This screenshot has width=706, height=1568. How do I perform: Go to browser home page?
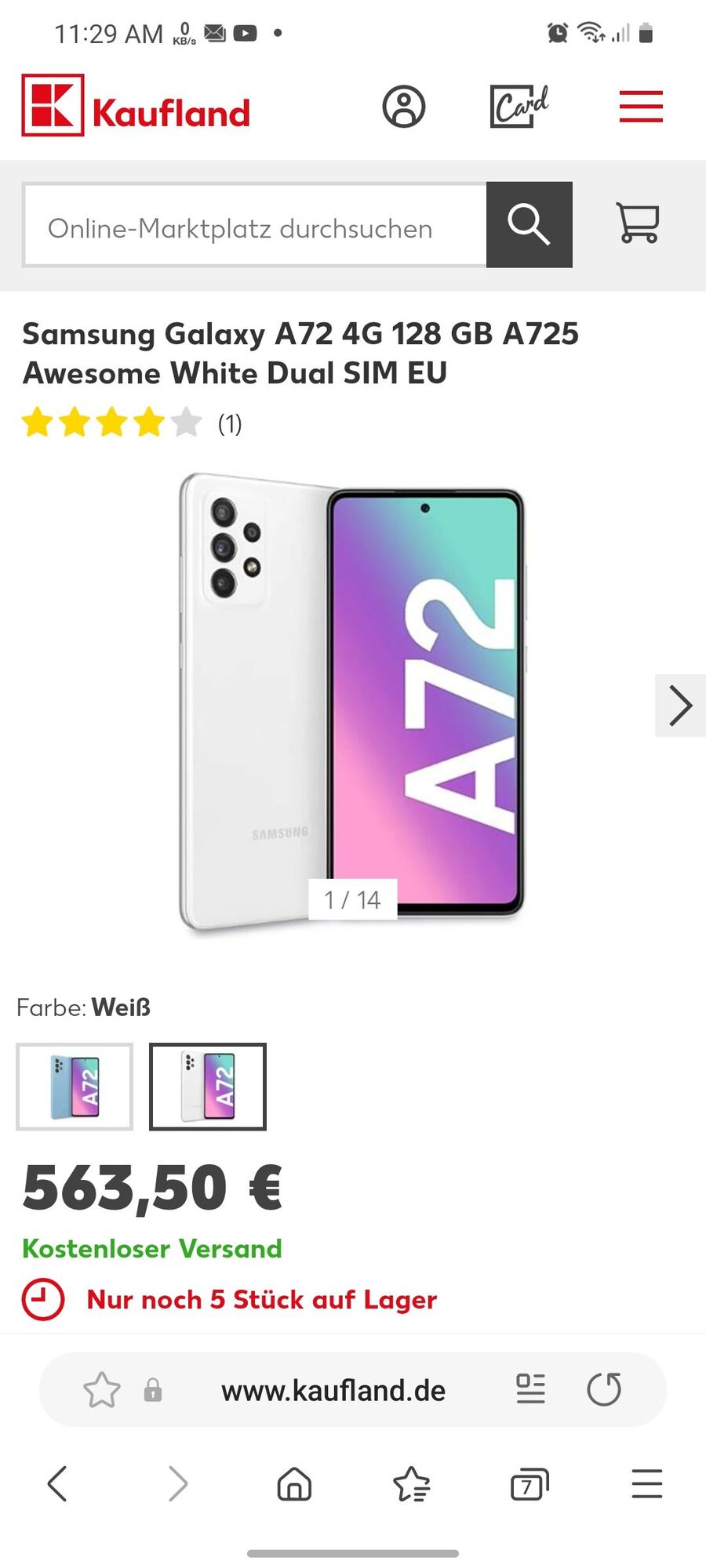pos(294,1484)
